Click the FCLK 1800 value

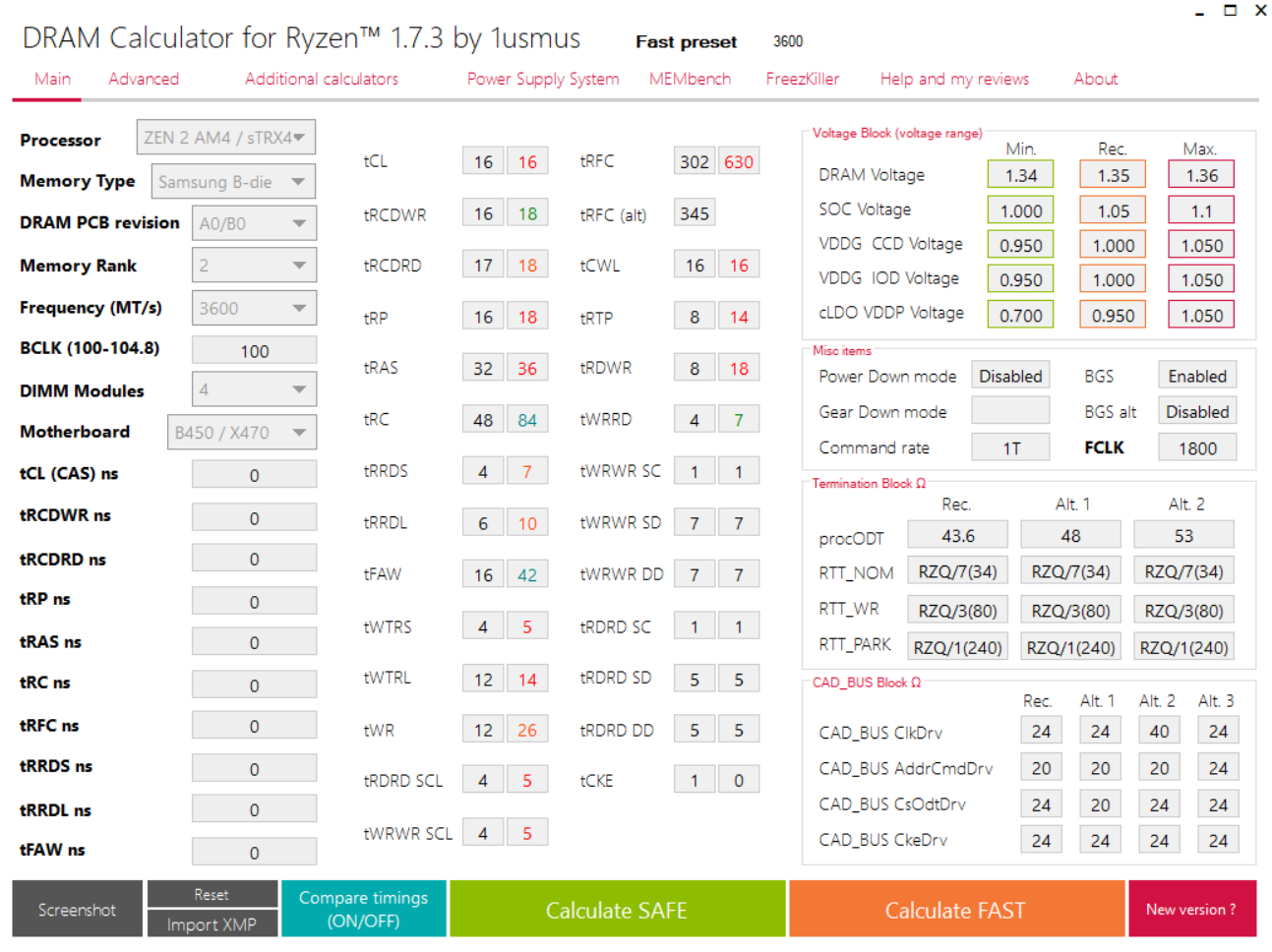coord(1196,447)
